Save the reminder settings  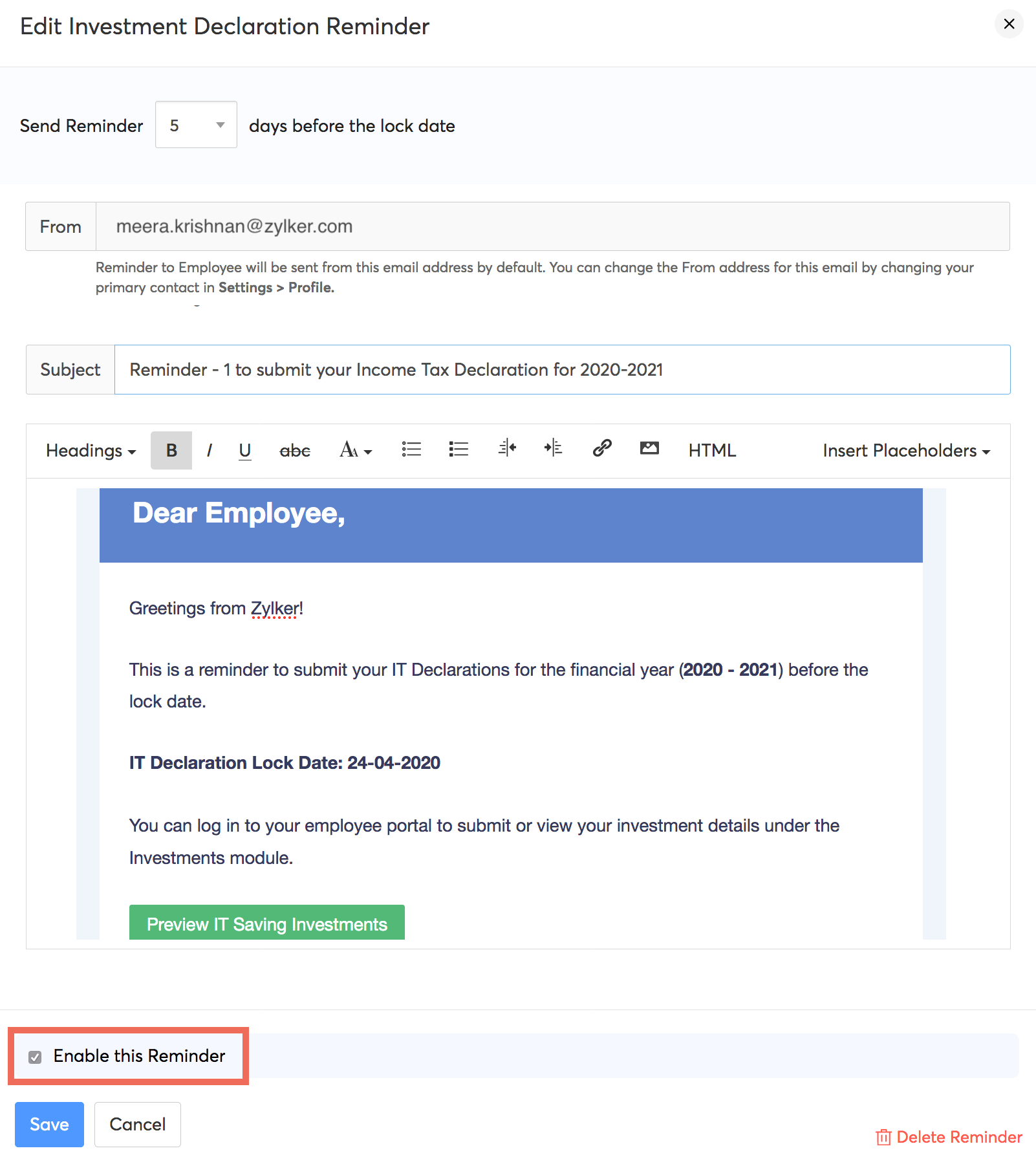tap(49, 1124)
